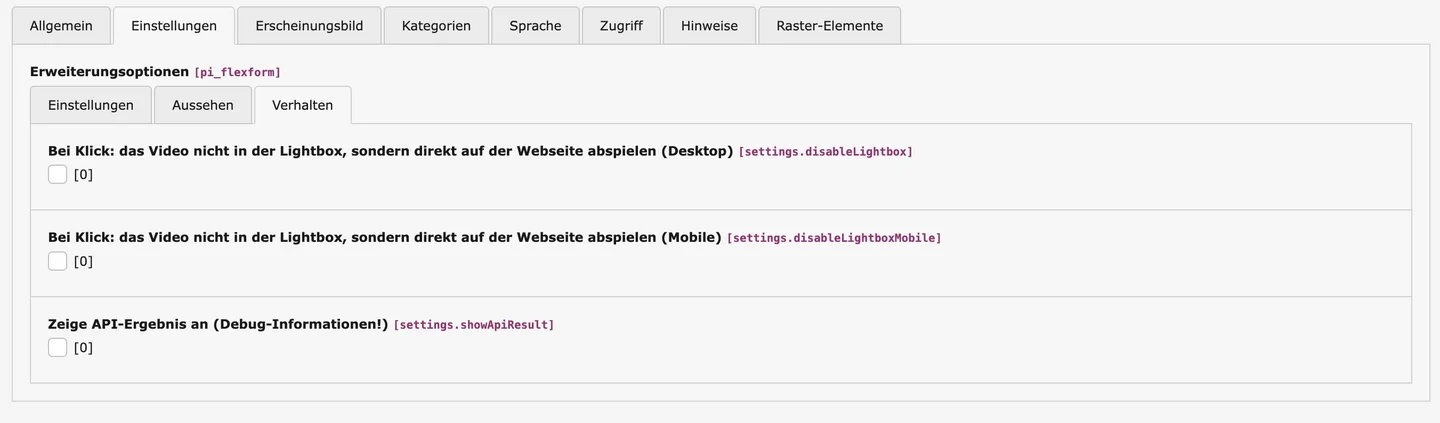This screenshot has width=1440, height=423.
Task: Click the [settings.disableLightboxMobile] field tag
Action: [x=834, y=238]
